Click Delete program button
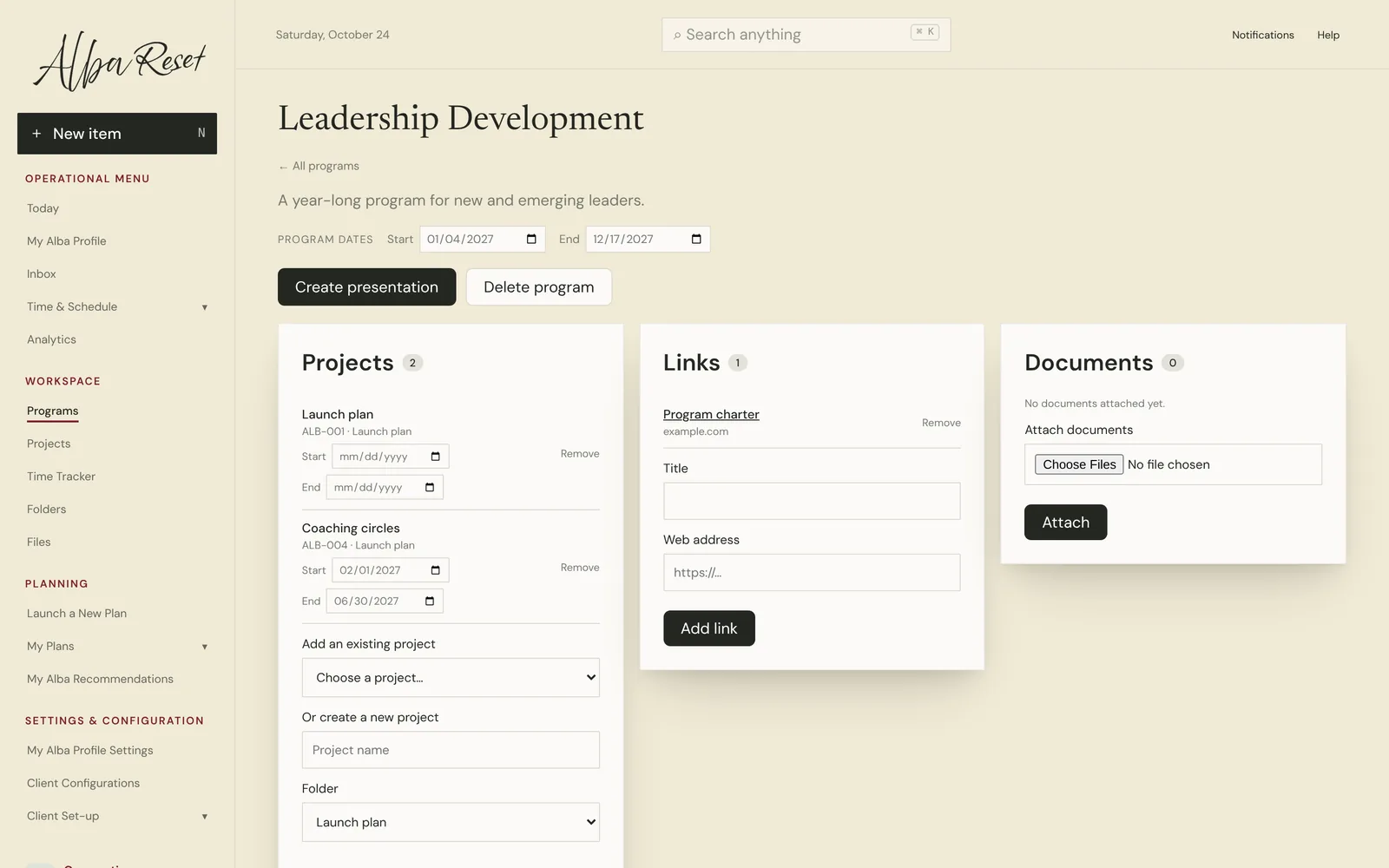Viewport: 1389px width, 868px height. point(539,287)
